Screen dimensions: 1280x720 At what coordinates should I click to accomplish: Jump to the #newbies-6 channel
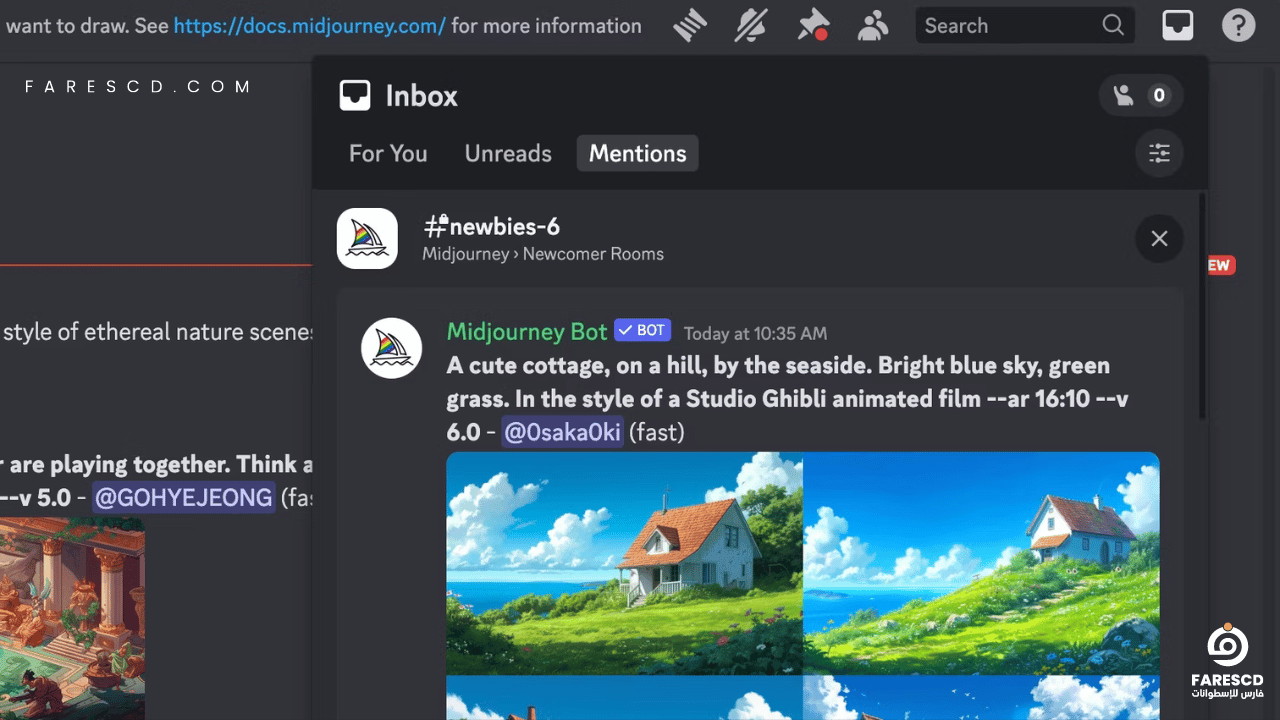tap(491, 227)
